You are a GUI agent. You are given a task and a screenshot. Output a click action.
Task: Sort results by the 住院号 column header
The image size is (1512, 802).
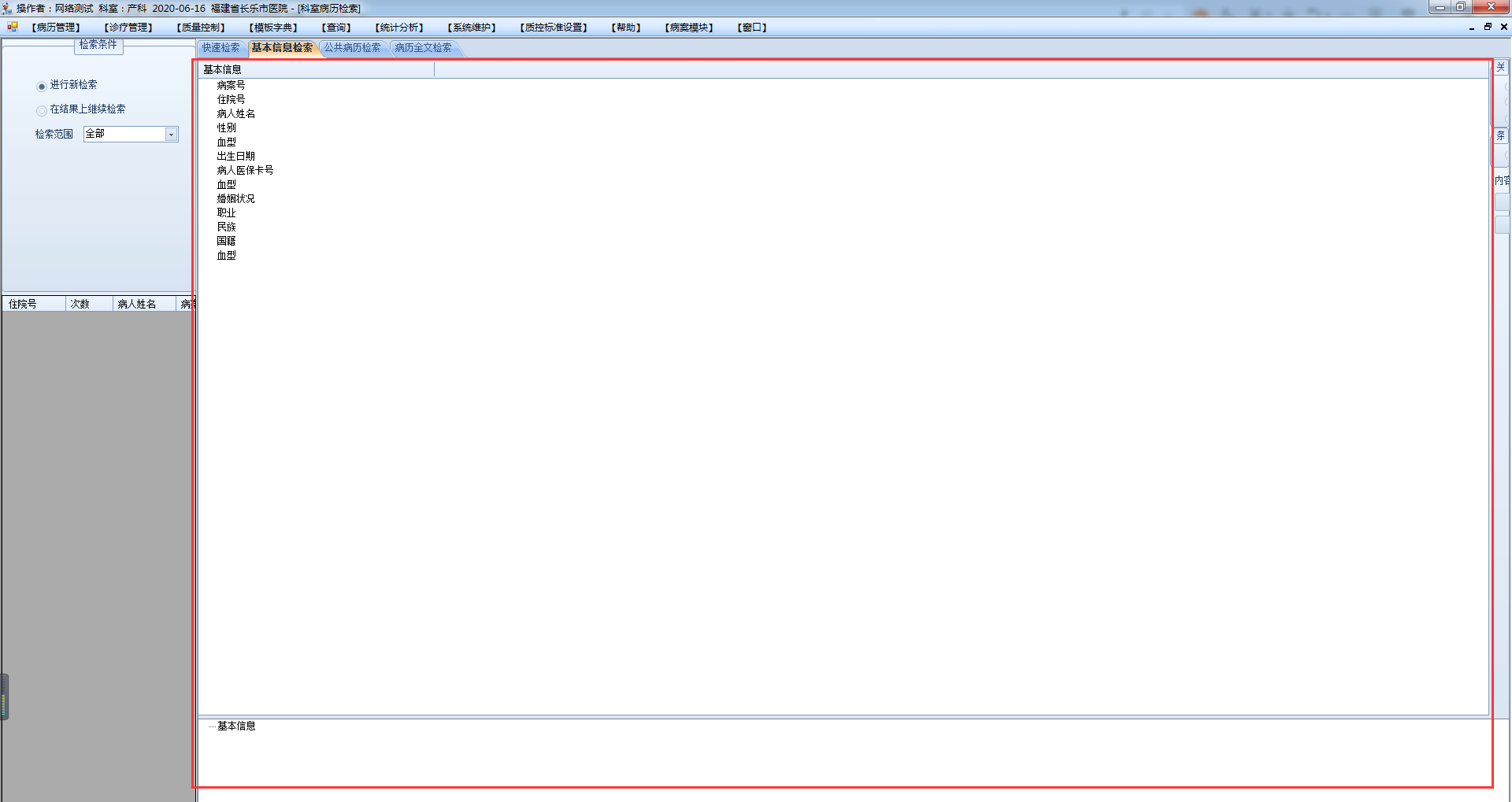click(x=34, y=304)
